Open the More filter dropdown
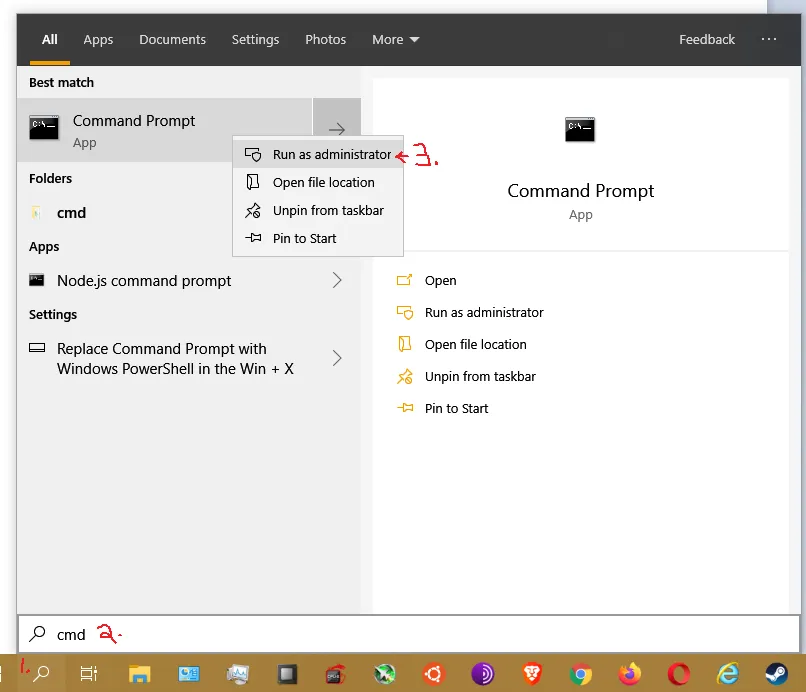 395,40
